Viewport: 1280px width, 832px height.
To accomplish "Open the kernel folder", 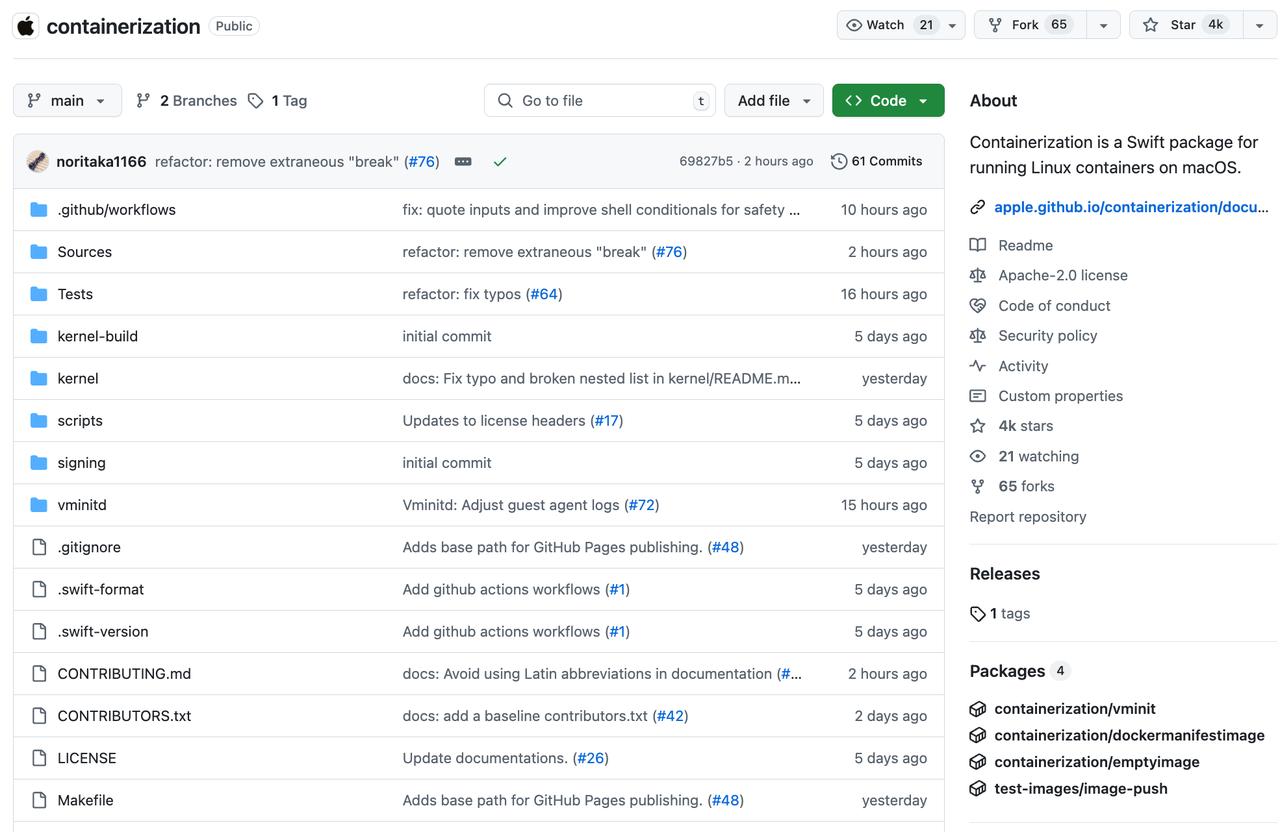I will 78,378.
